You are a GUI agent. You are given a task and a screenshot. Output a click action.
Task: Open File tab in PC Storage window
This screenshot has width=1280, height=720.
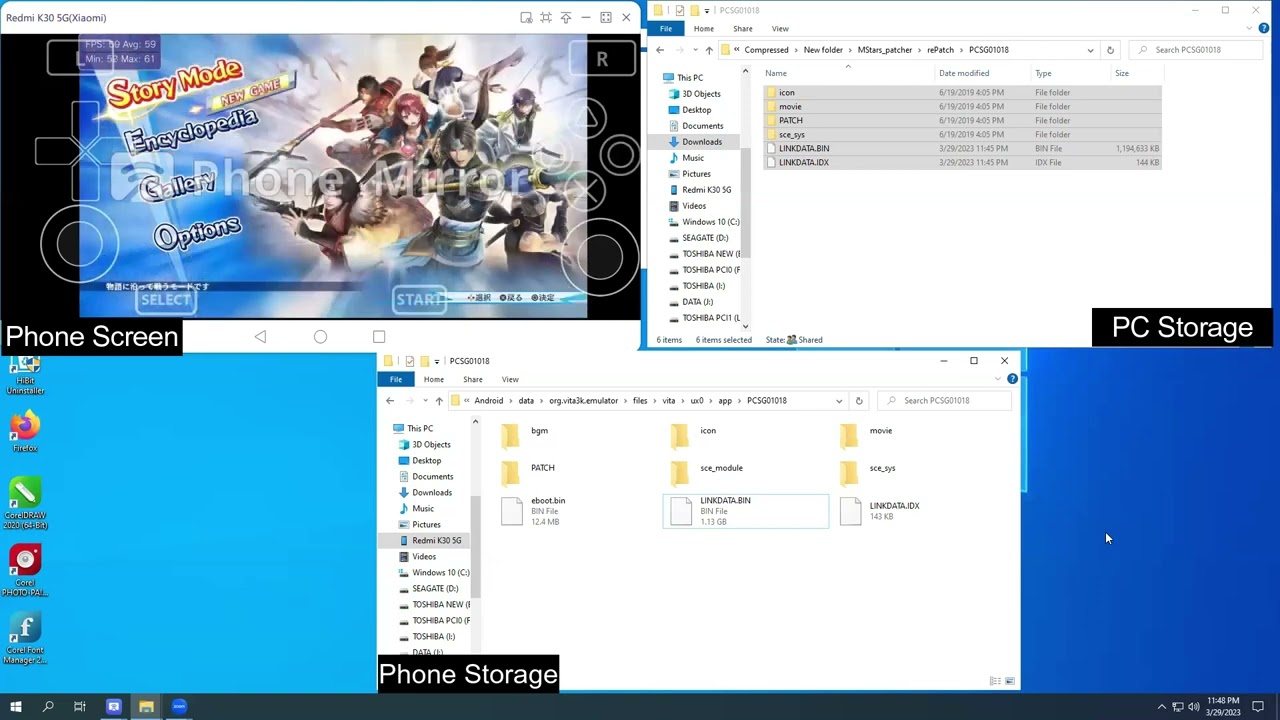(665, 29)
